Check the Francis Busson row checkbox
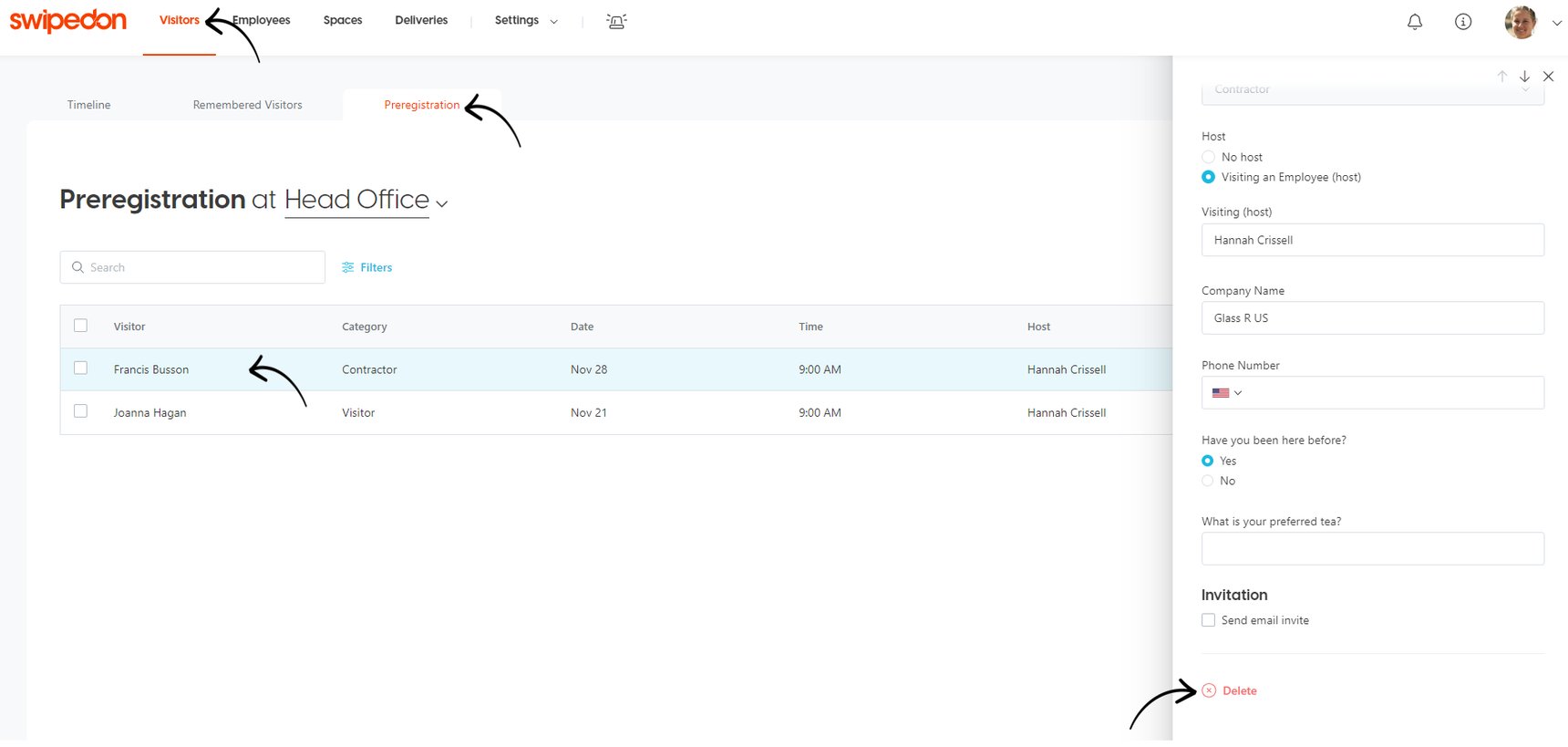Screen dimensions: 1568x747 [x=81, y=368]
